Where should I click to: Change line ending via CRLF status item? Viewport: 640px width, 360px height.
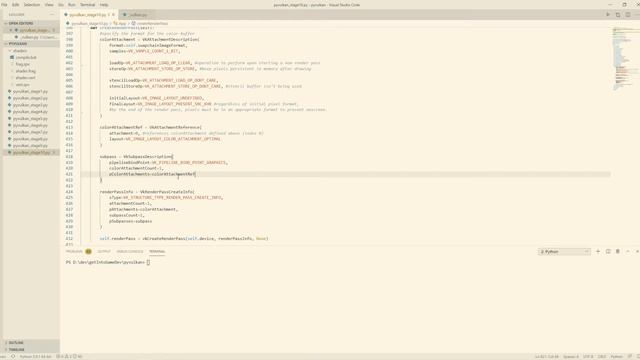[x=602, y=357]
